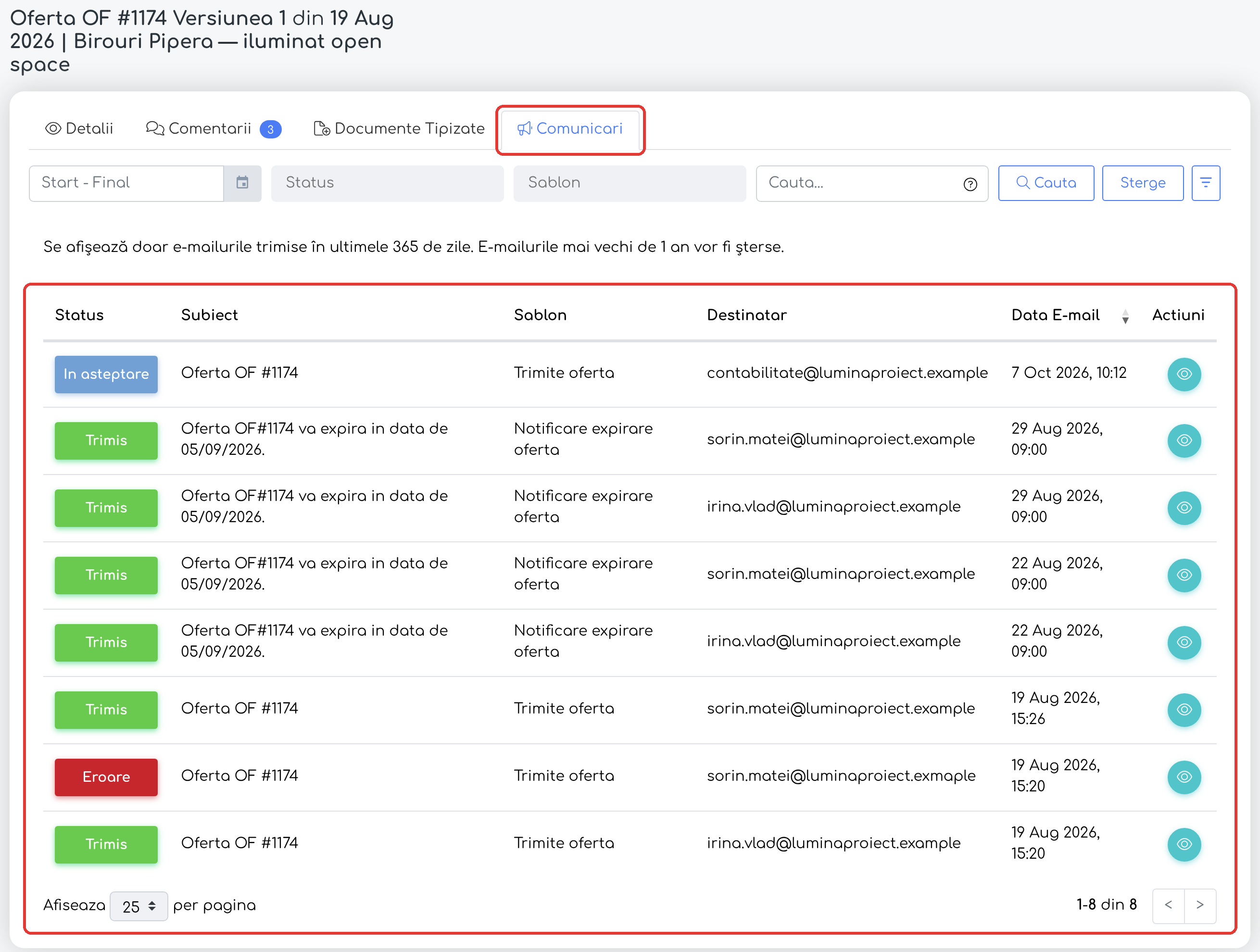
Task: Click the red Eroare status badge
Action: (106, 777)
